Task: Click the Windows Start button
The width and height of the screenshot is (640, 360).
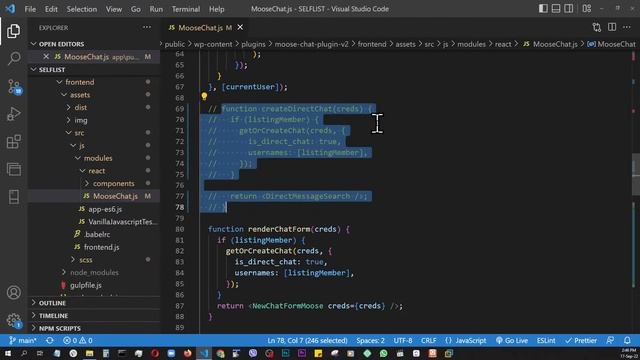Action: pos(8,353)
